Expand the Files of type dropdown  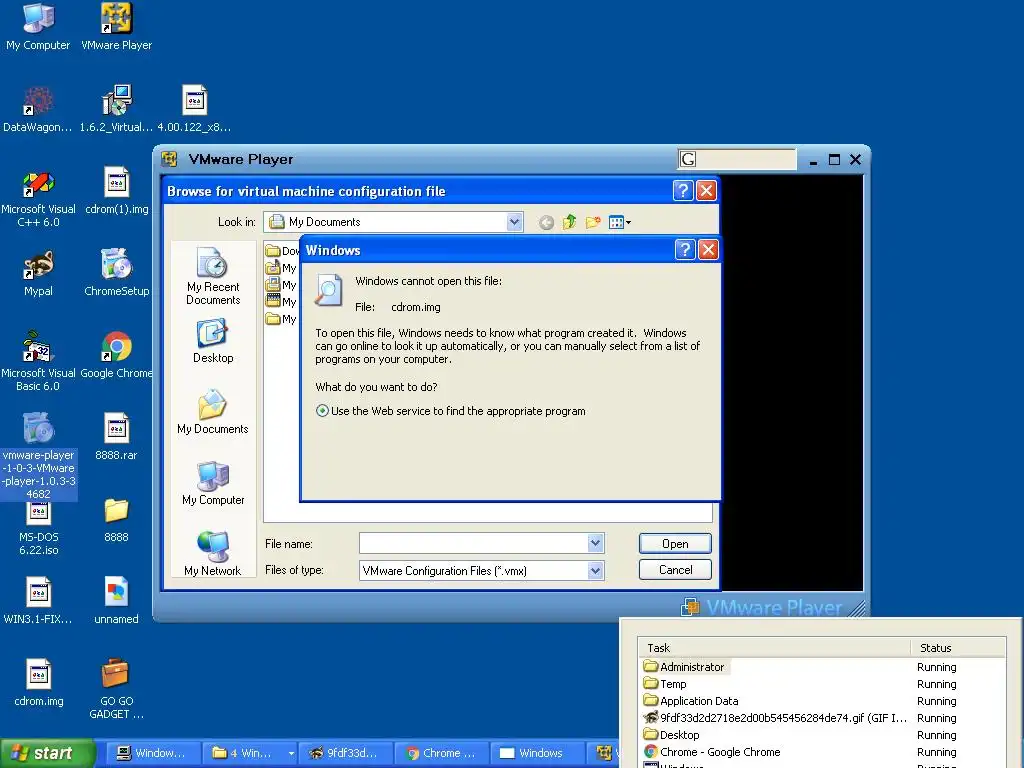tap(595, 571)
